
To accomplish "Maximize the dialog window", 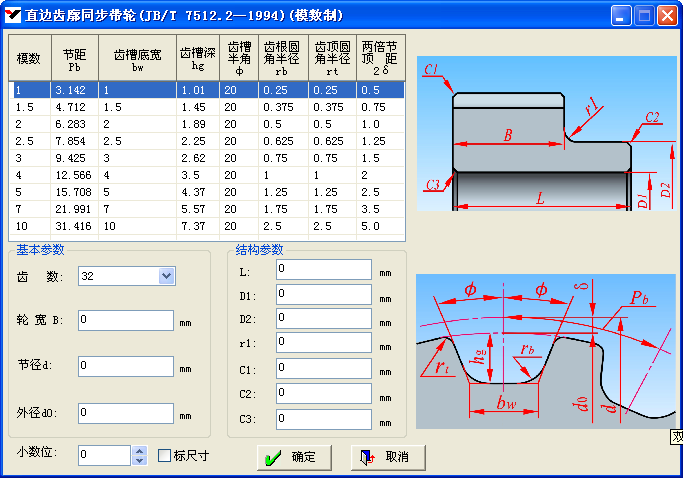I will [x=645, y=16].
